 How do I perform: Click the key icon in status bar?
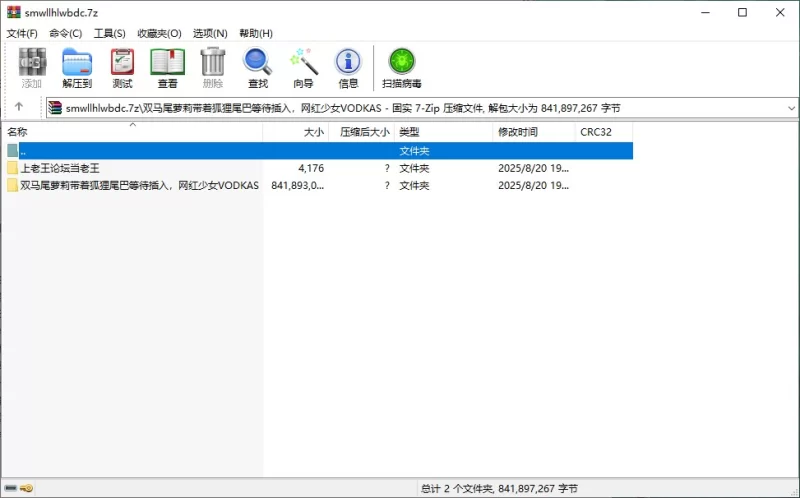27,488
